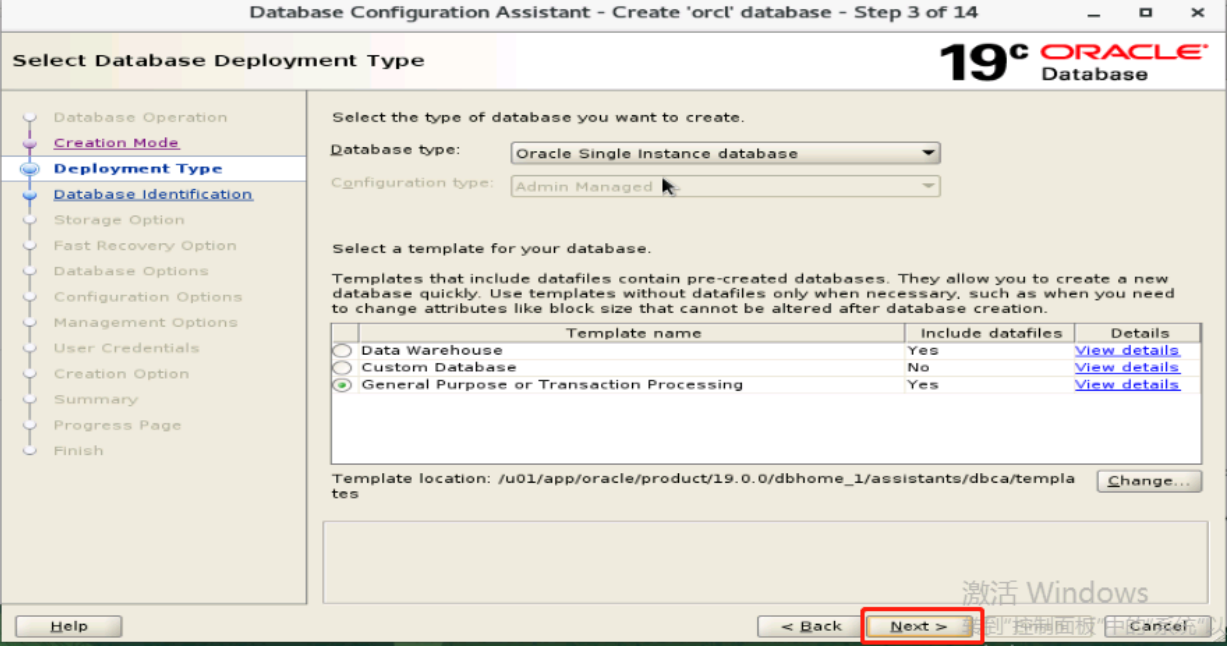Click the Include datafiles column header

990,333
